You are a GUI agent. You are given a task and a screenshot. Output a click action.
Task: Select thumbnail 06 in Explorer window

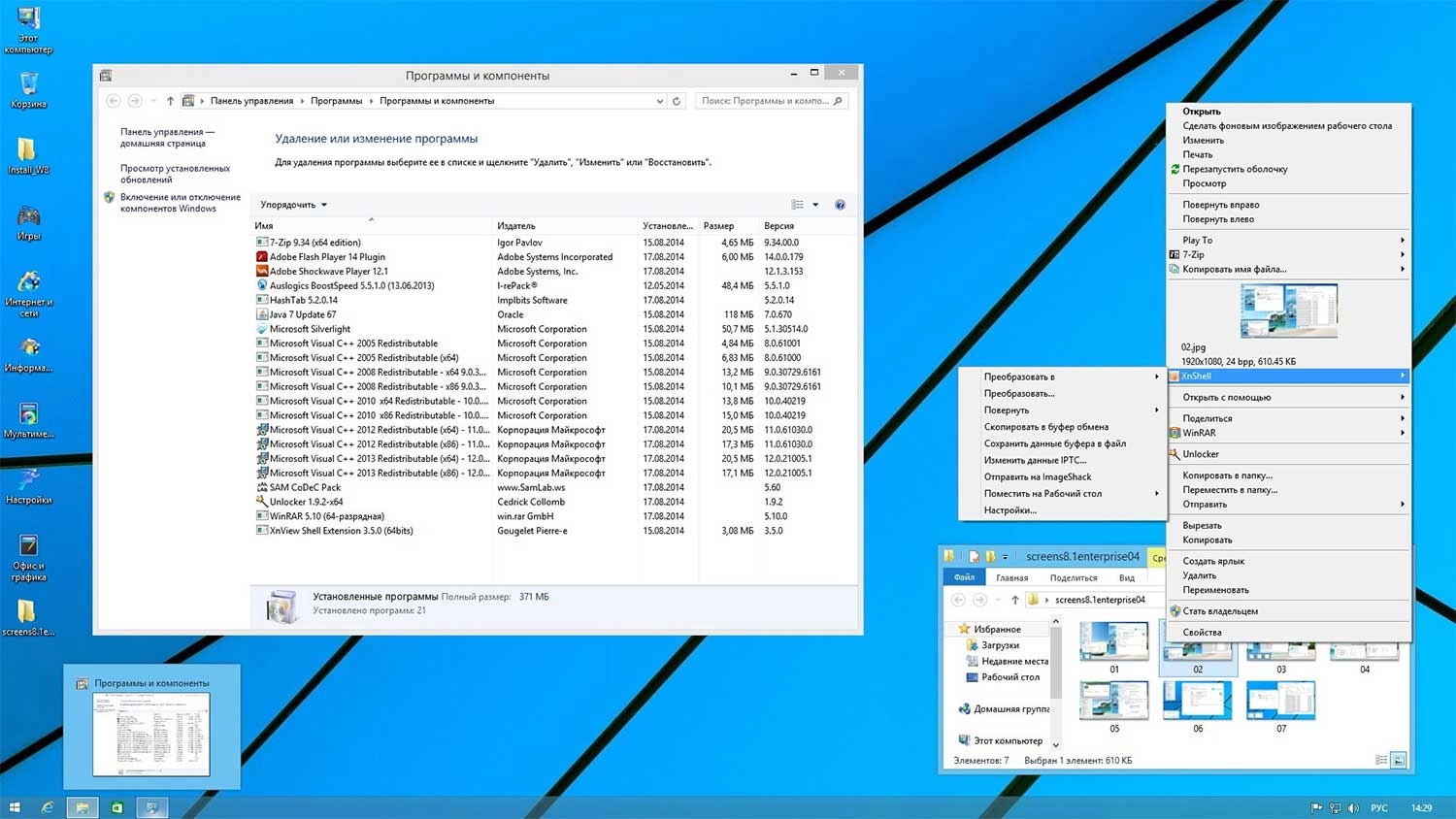[1198, 706]
